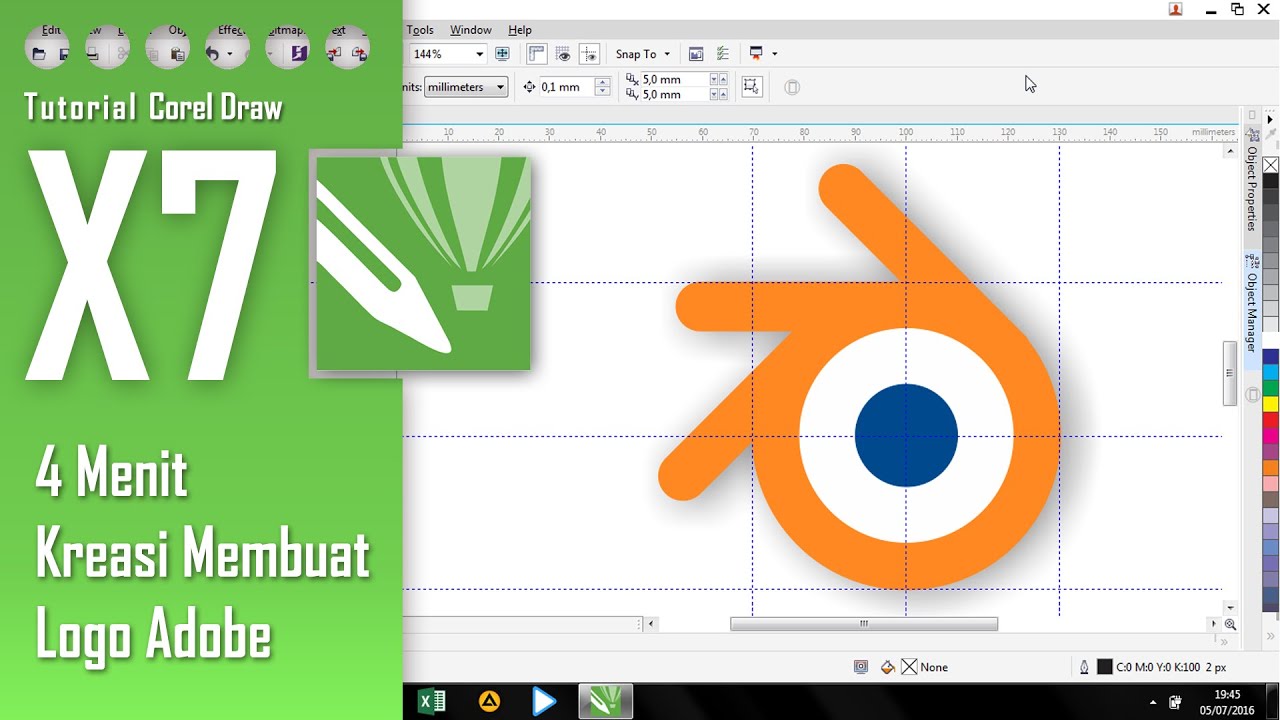This screenshot has height=720, width=1280.
Task: Toggle the Show Grid button
Action: 563,54
